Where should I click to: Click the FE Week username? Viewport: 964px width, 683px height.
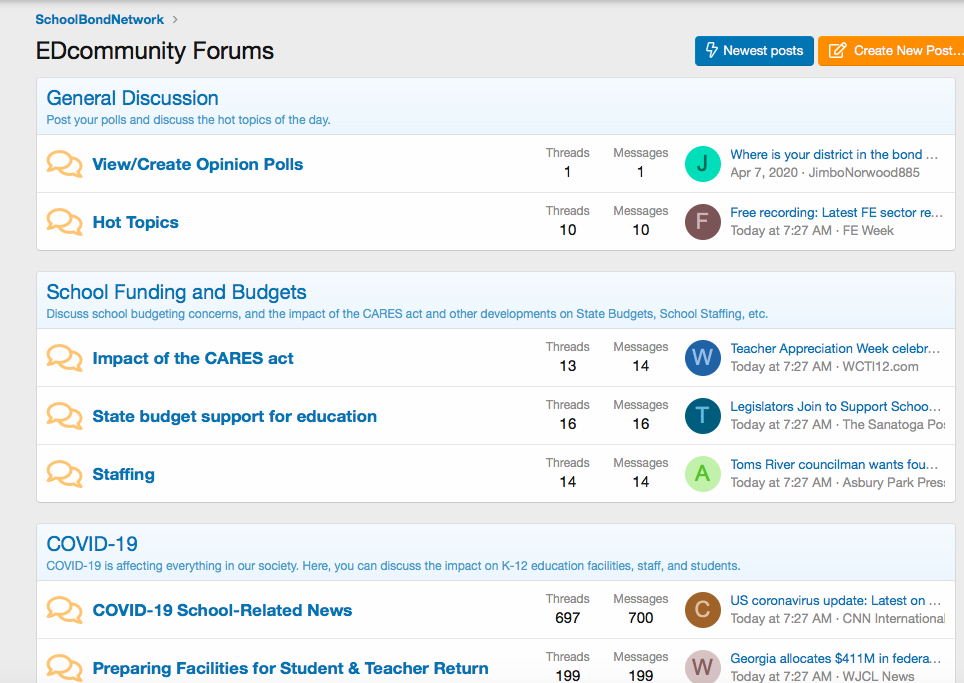pyautogui.click(x=868, y=231)
